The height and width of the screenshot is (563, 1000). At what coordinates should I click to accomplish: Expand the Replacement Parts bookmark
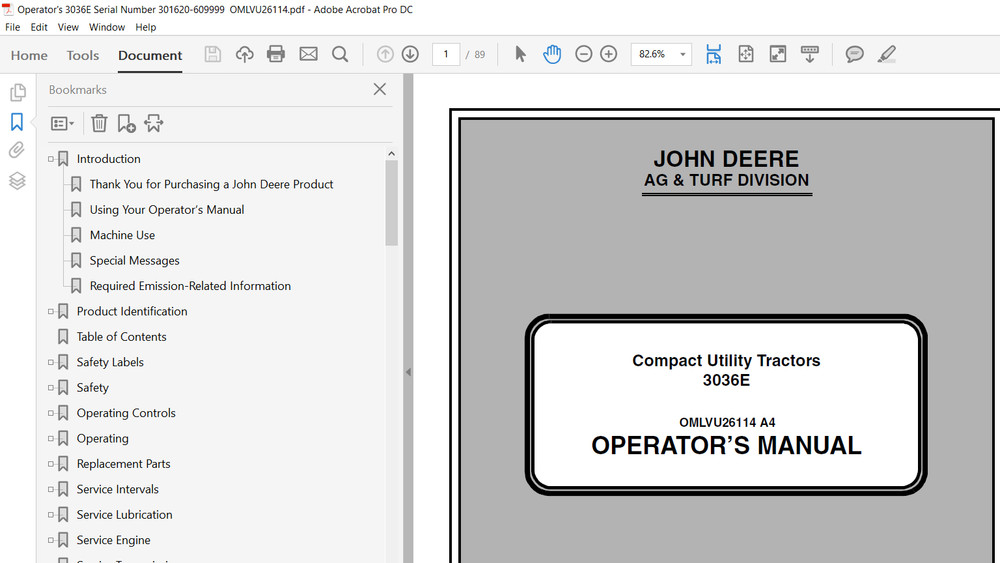click(51, 464)
